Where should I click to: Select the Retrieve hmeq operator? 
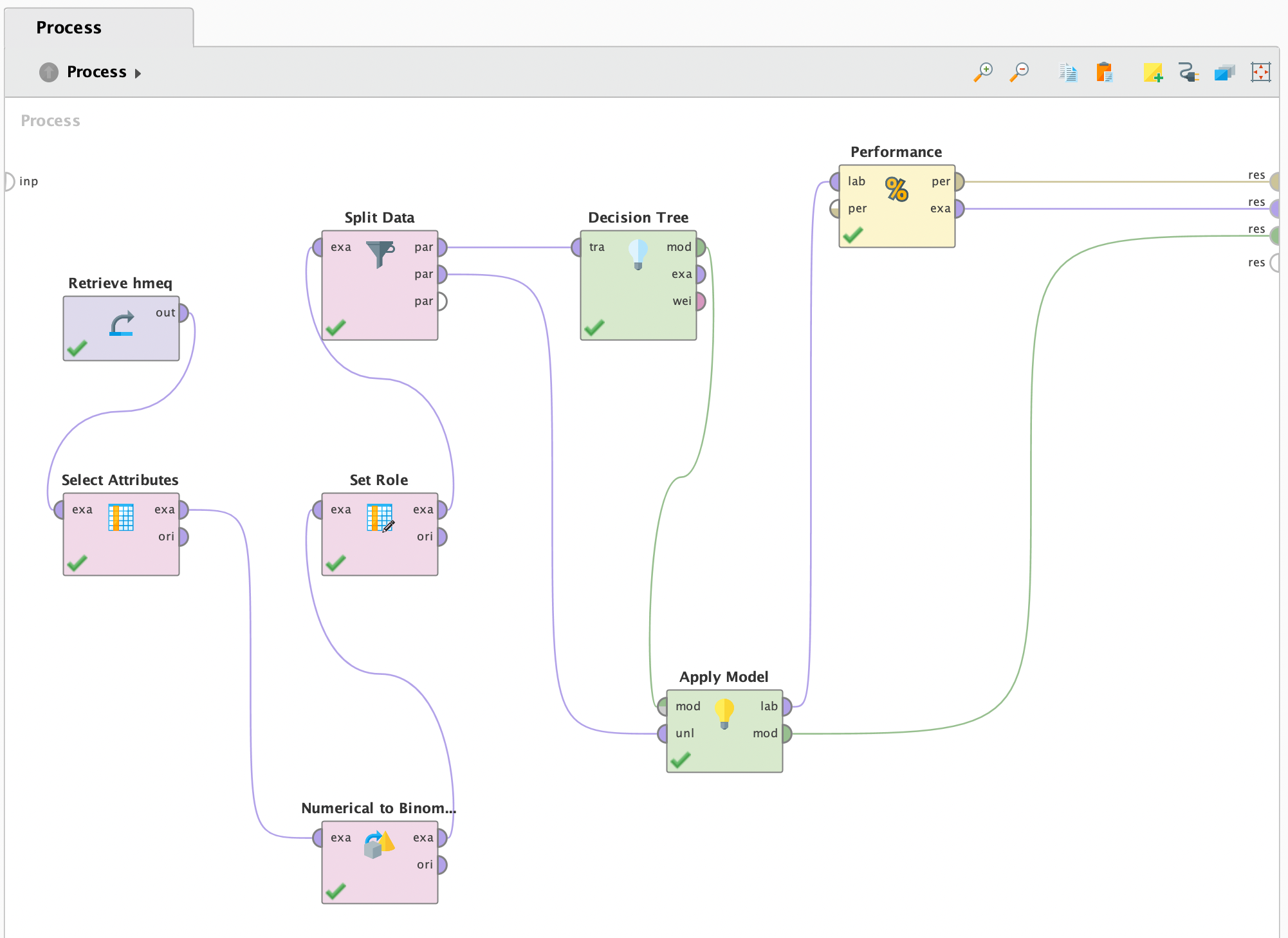click(x=121, y=328)
